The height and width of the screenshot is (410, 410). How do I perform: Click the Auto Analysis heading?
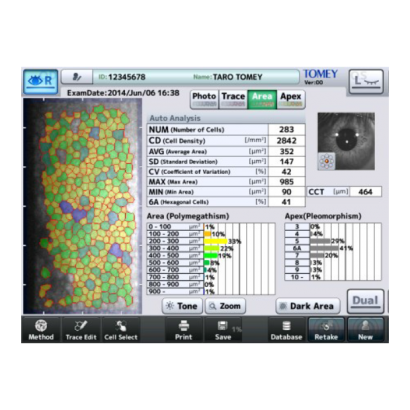click(175, 118)
